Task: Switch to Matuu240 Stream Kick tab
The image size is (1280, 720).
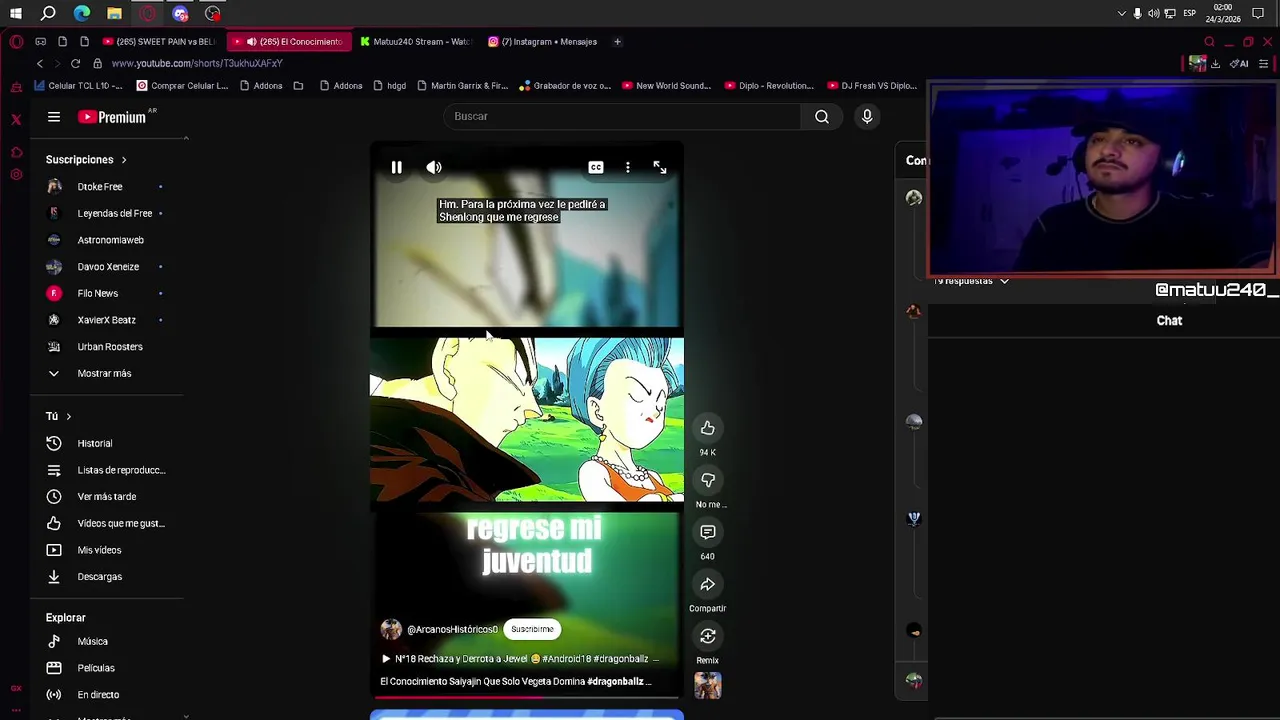Action: coord(416,42)
